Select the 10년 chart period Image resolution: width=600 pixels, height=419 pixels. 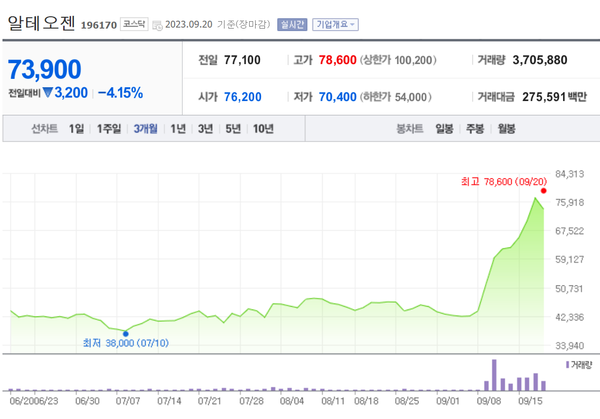pyautogui.click(x=263, y=128)
